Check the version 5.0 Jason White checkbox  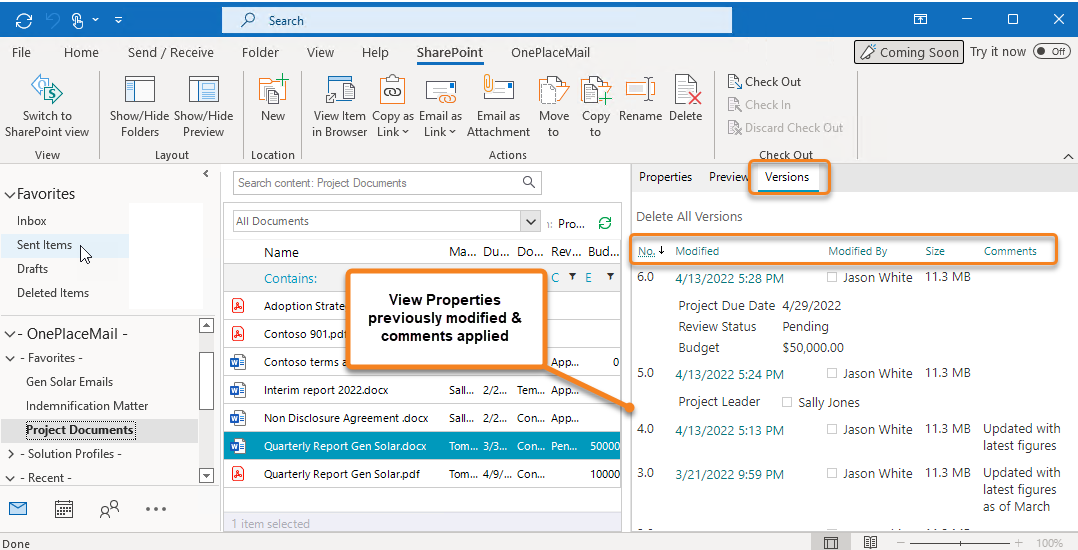(x=832, y=373)
